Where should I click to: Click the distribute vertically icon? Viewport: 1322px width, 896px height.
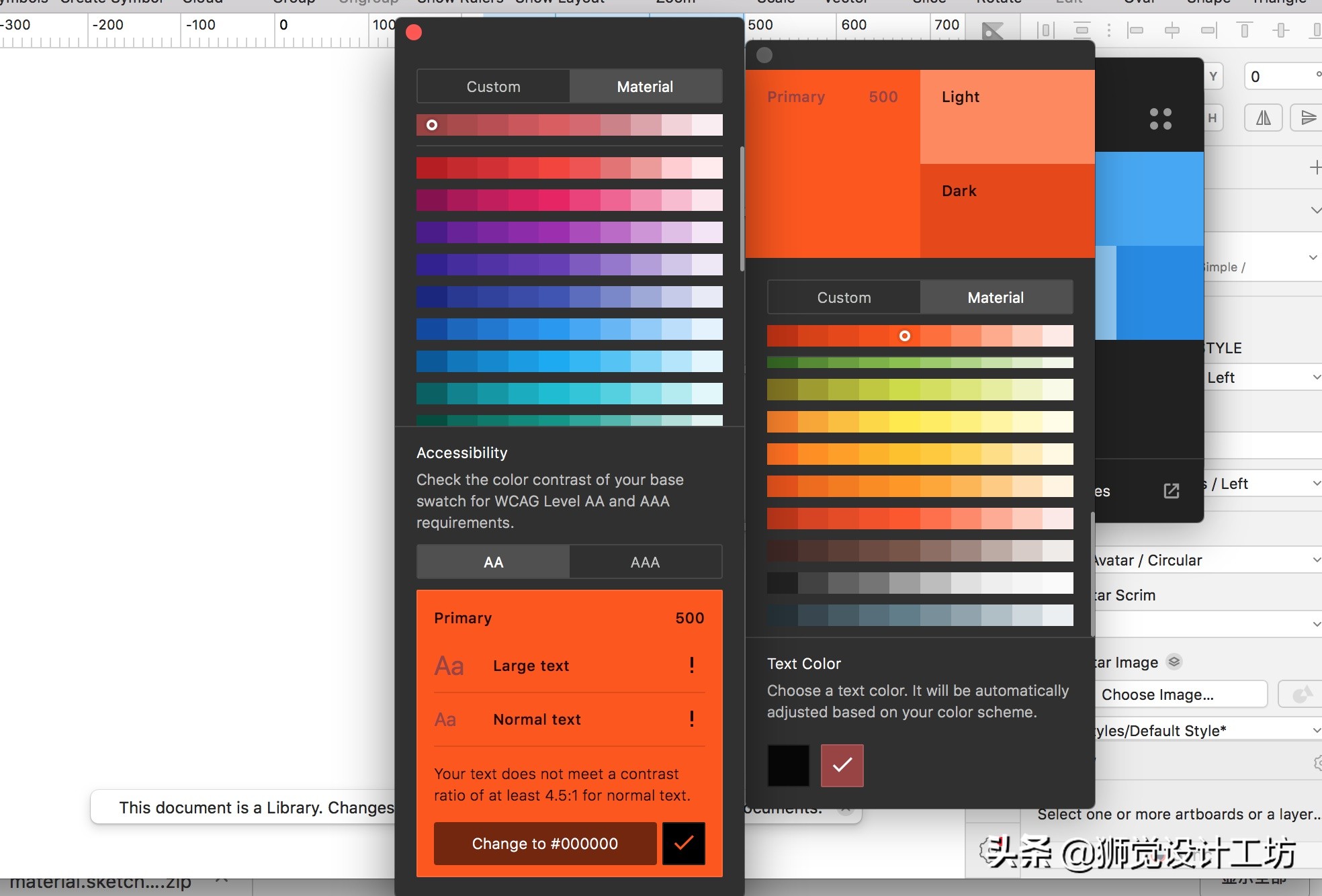click(1082, 30)
